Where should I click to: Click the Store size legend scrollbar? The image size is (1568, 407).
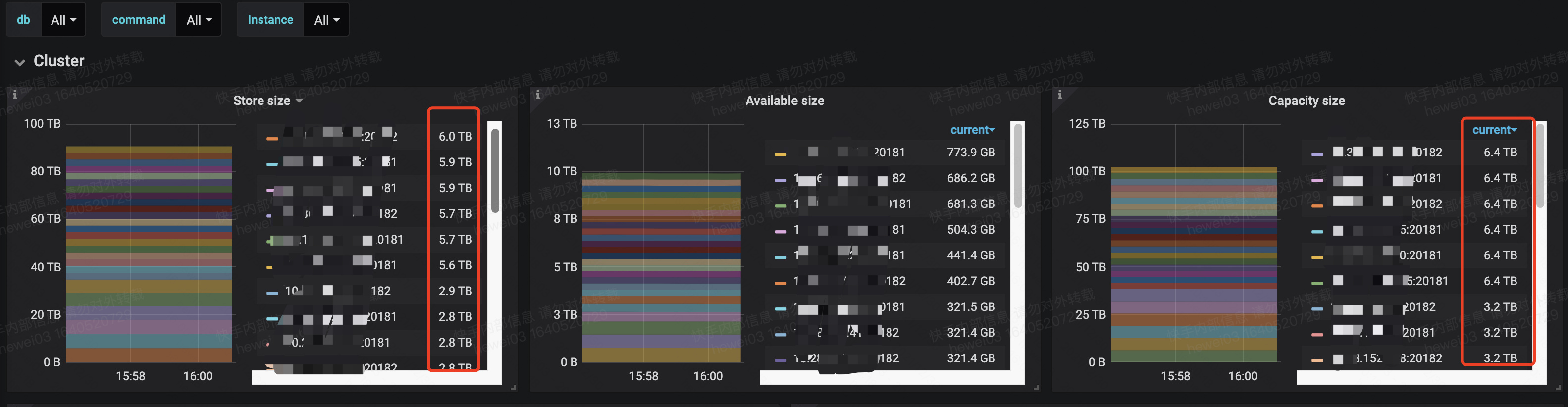(x=495, y=170)
